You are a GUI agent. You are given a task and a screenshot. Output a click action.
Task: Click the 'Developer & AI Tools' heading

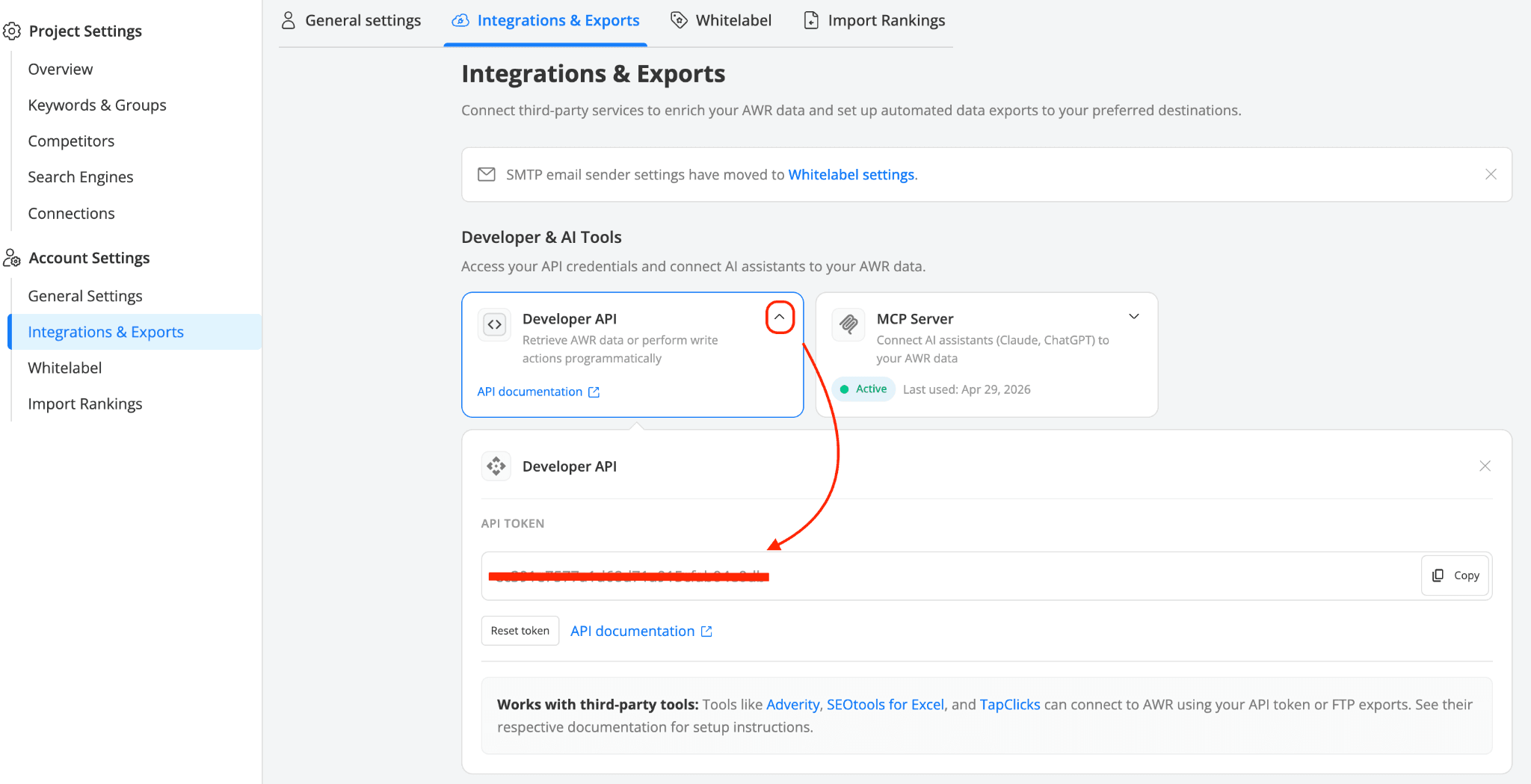[x=541, y=238]
